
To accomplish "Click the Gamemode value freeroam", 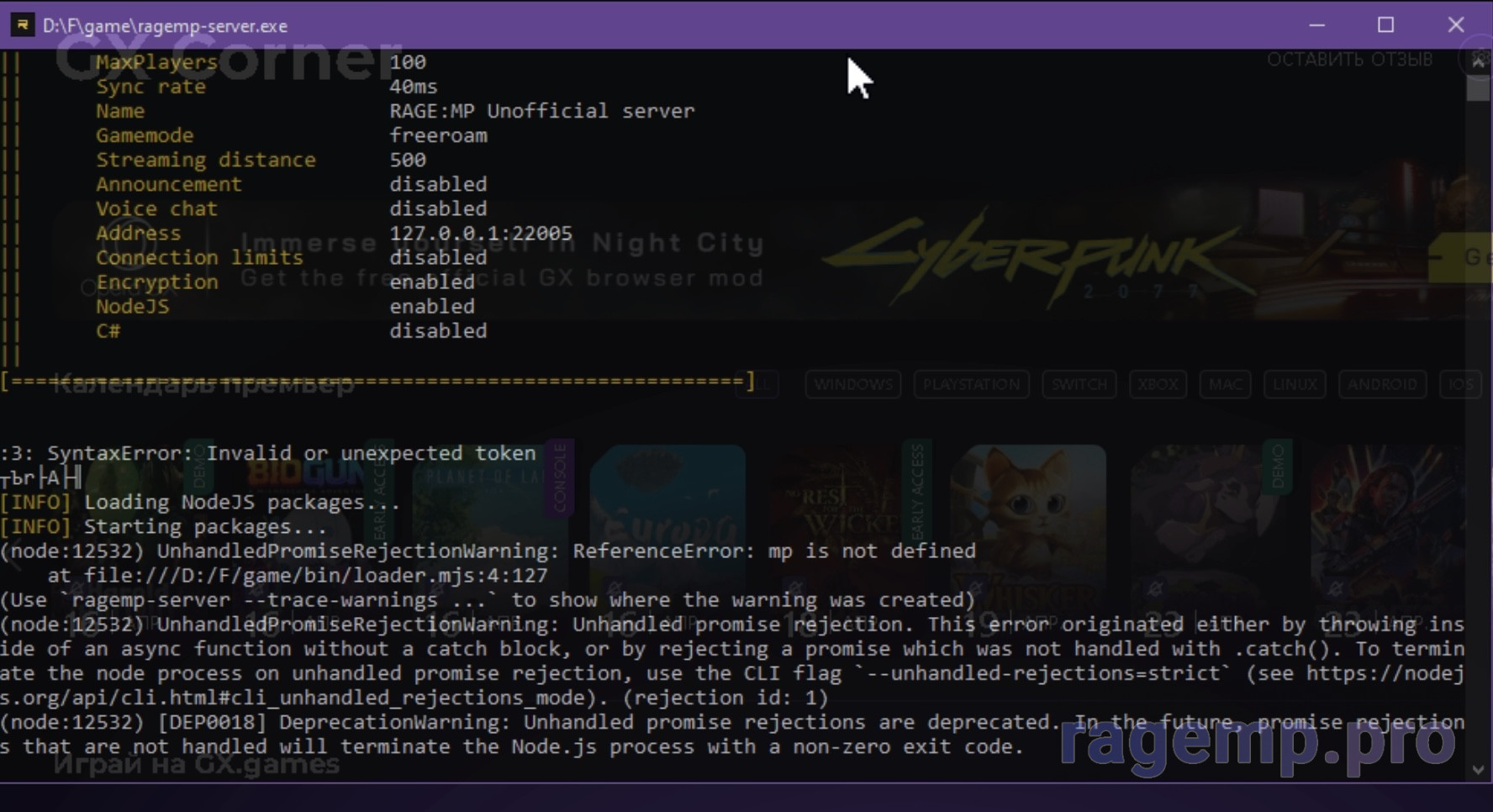I will 438,135.
